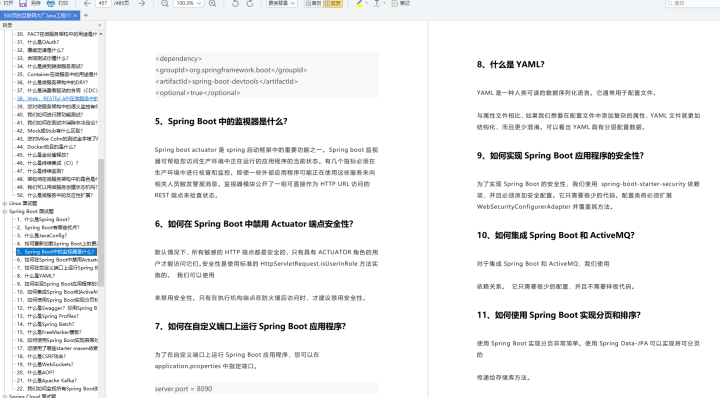Open outline item 12. 什么是Swagger?
720x398 pixels.
[x=57, y=308]
